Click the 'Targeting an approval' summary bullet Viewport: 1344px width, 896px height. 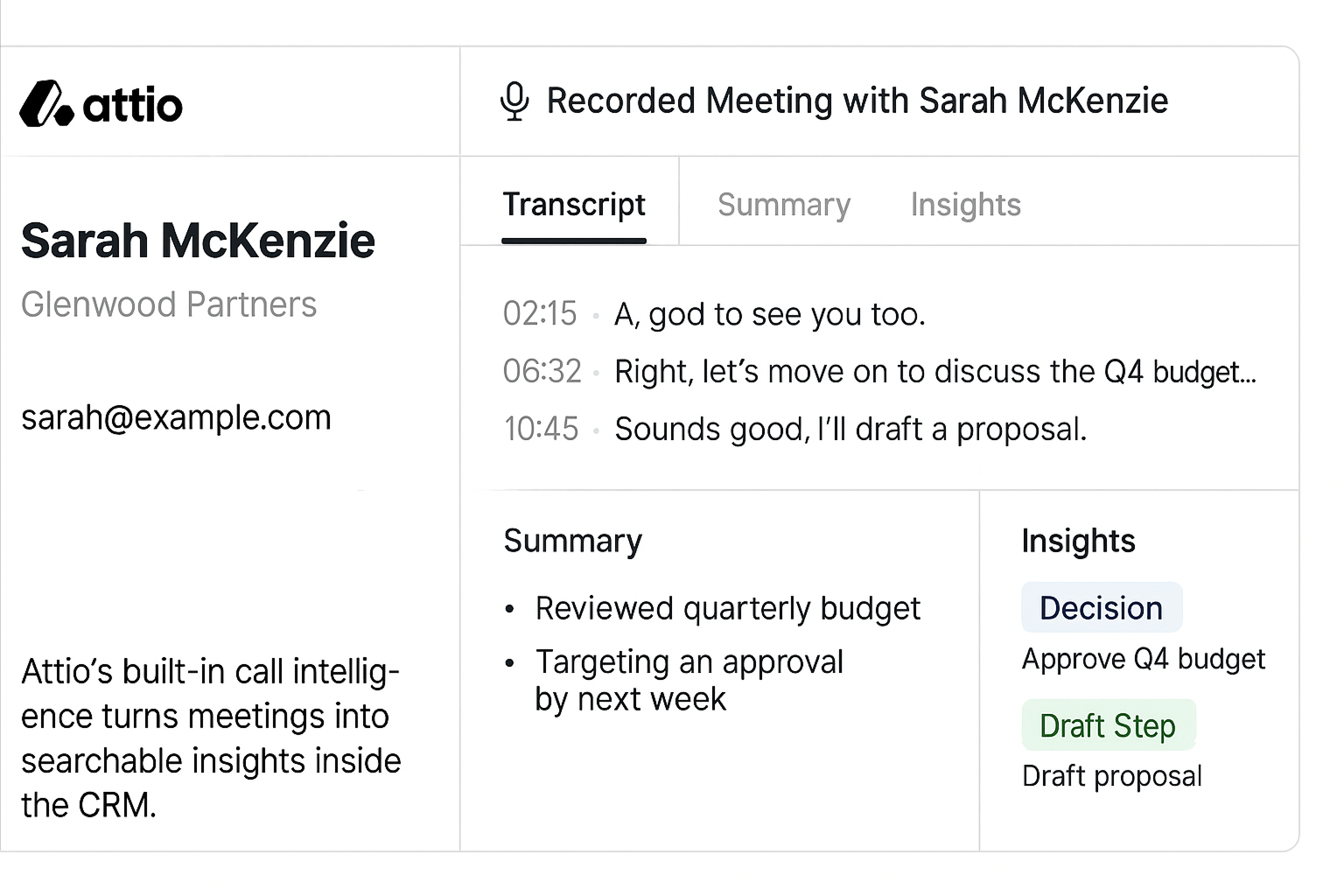[689, 681]
